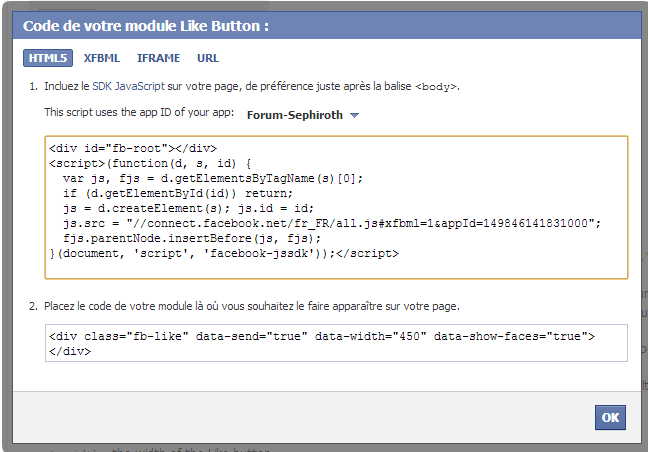
Task: Open the XFBML code tab
Action: tap(102, 58)
